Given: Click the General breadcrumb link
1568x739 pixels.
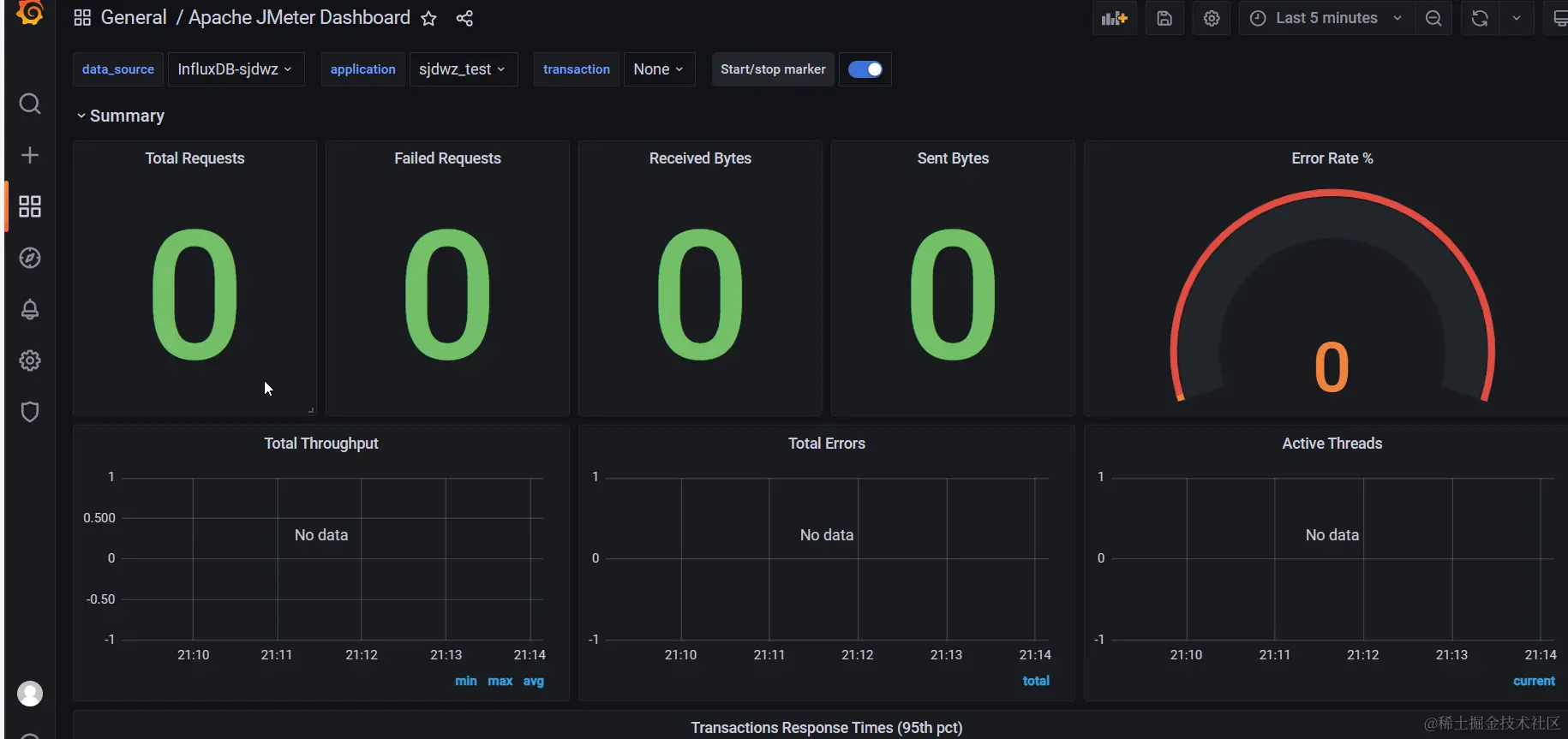Looking at the screenshot, I should [x=134, y=18].
